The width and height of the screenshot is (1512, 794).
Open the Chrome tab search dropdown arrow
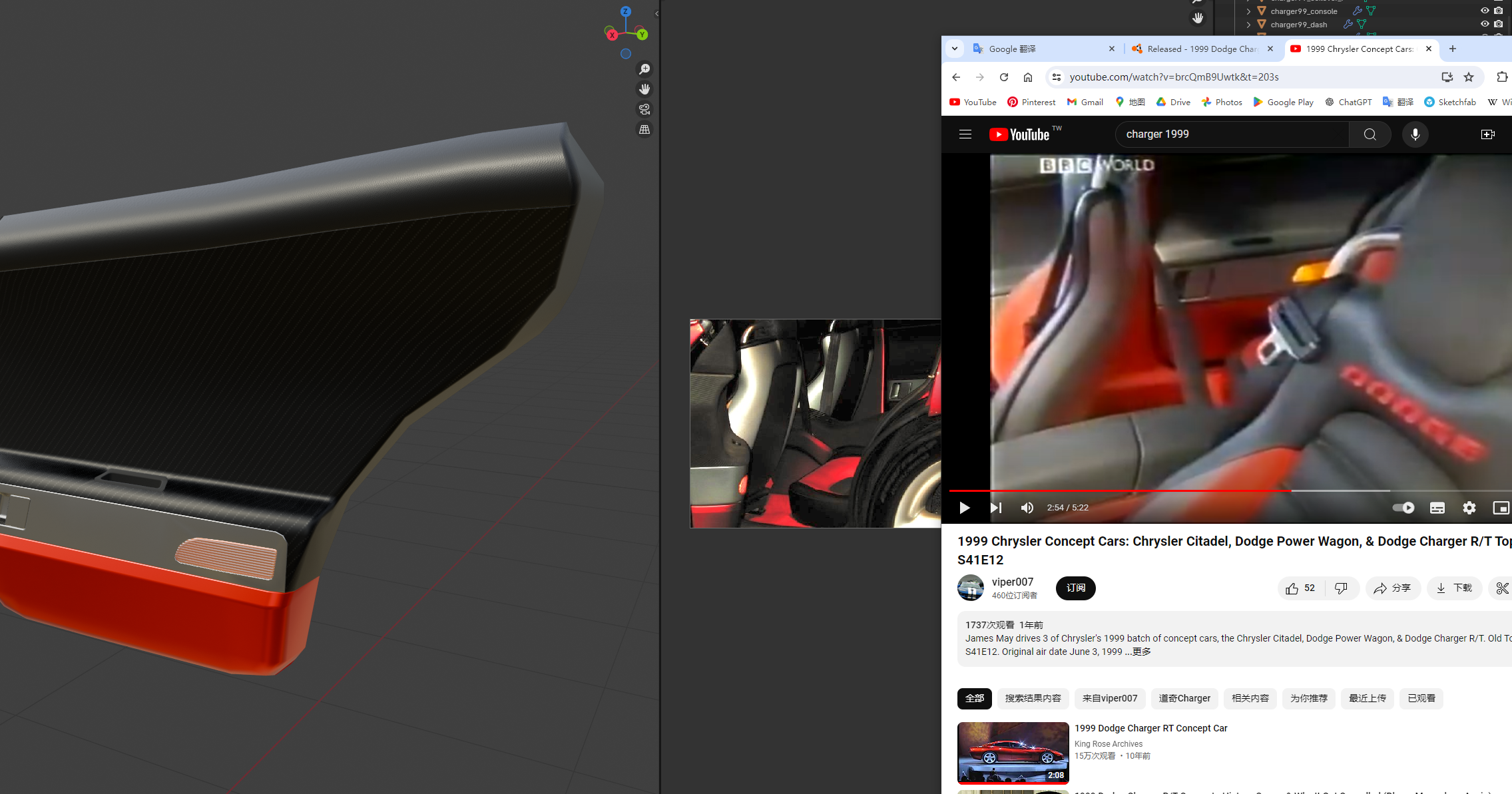[955, 49]
